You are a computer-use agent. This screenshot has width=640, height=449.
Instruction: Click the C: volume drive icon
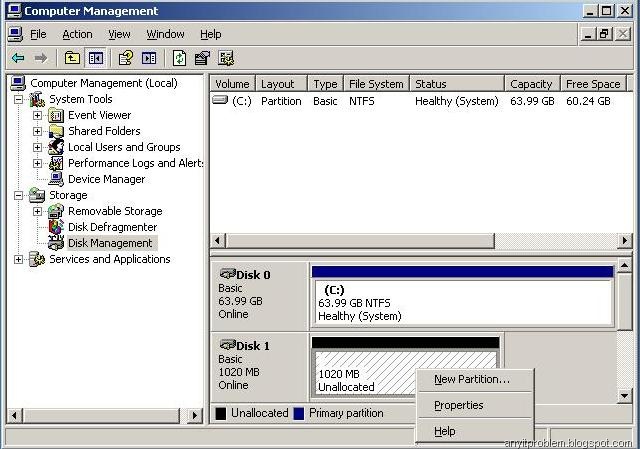[220, 100]
